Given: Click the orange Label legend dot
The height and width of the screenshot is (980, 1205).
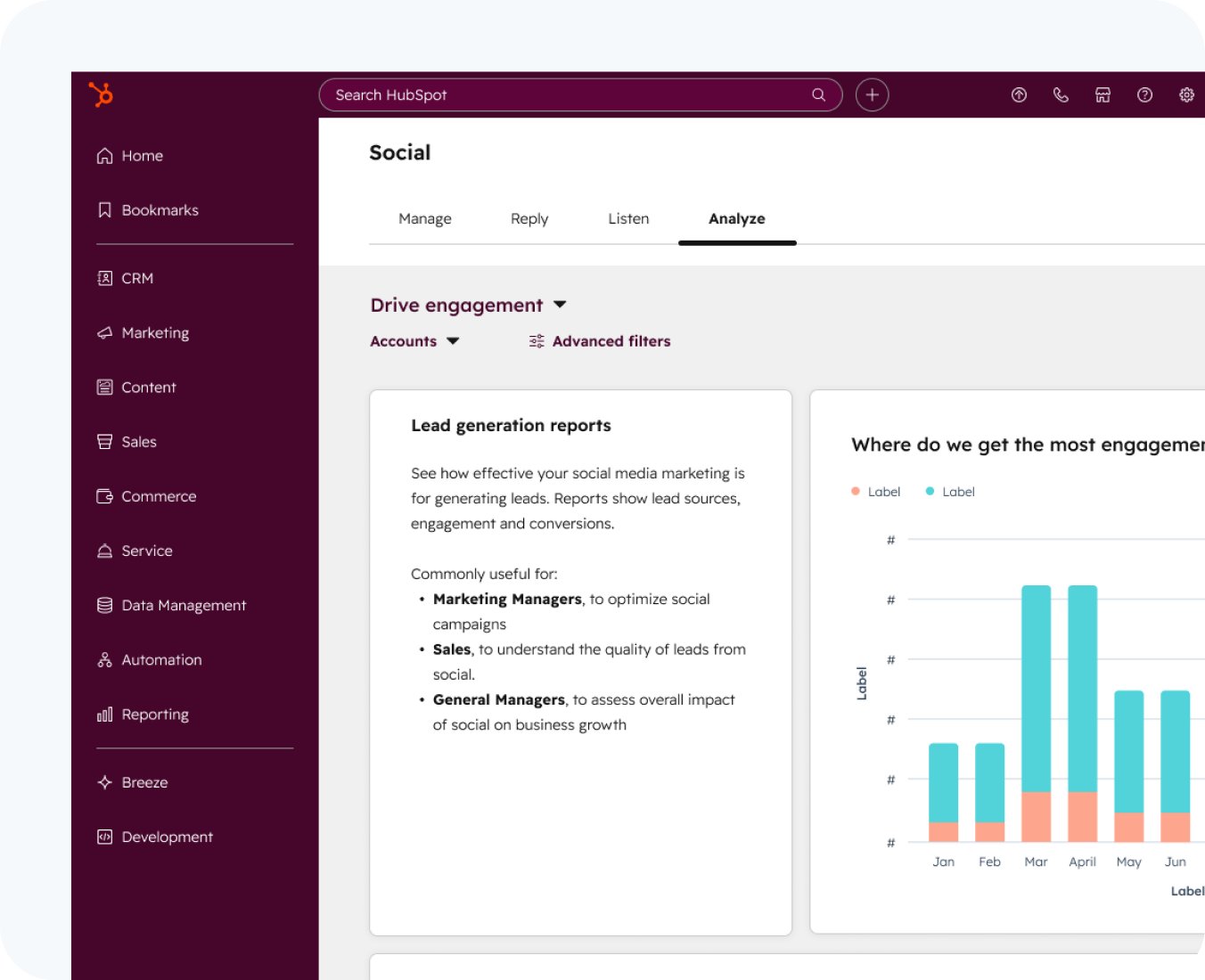Looking at the screenshot, I should tap(856, 491).
